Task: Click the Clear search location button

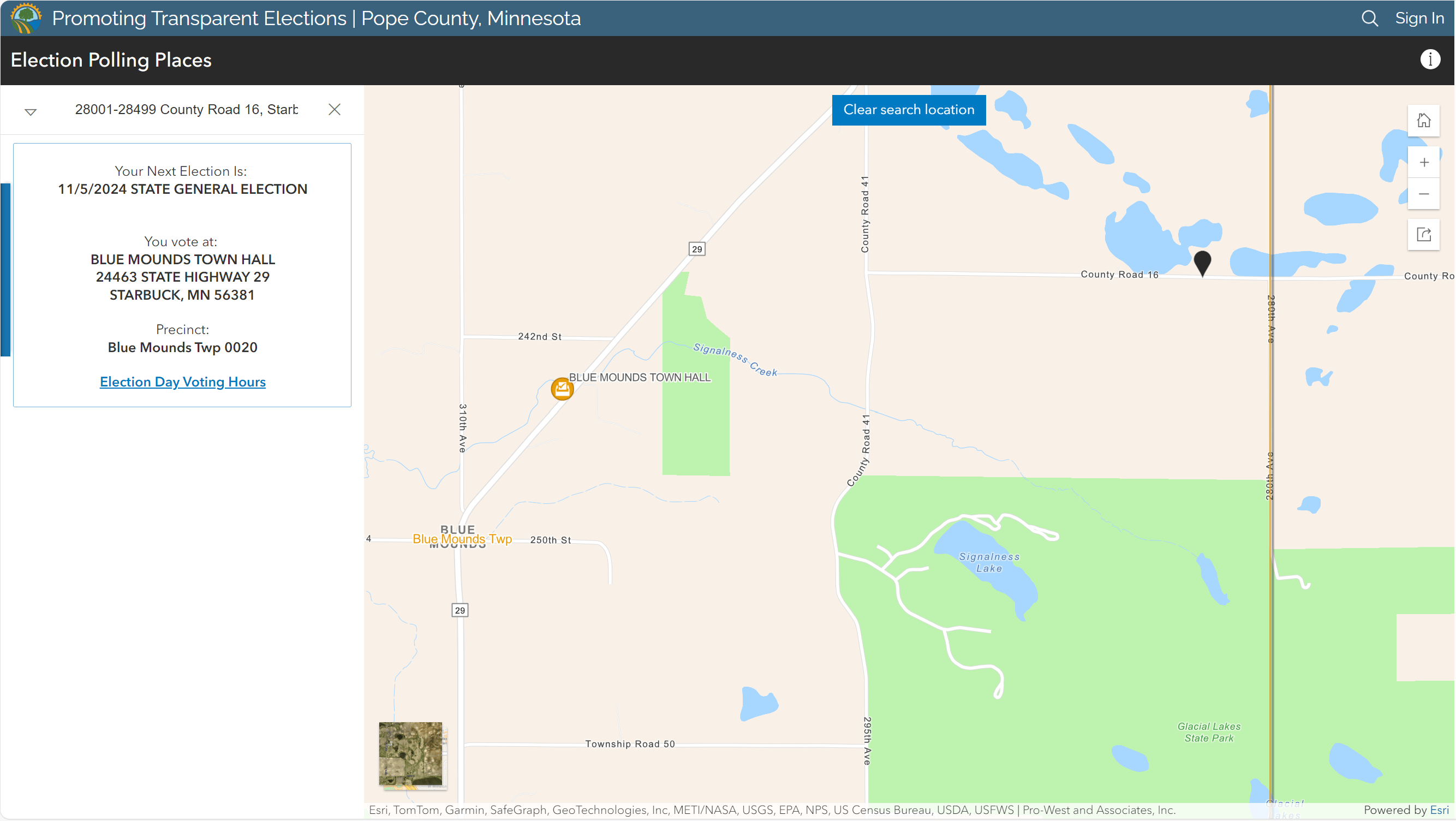Action: 908,110
